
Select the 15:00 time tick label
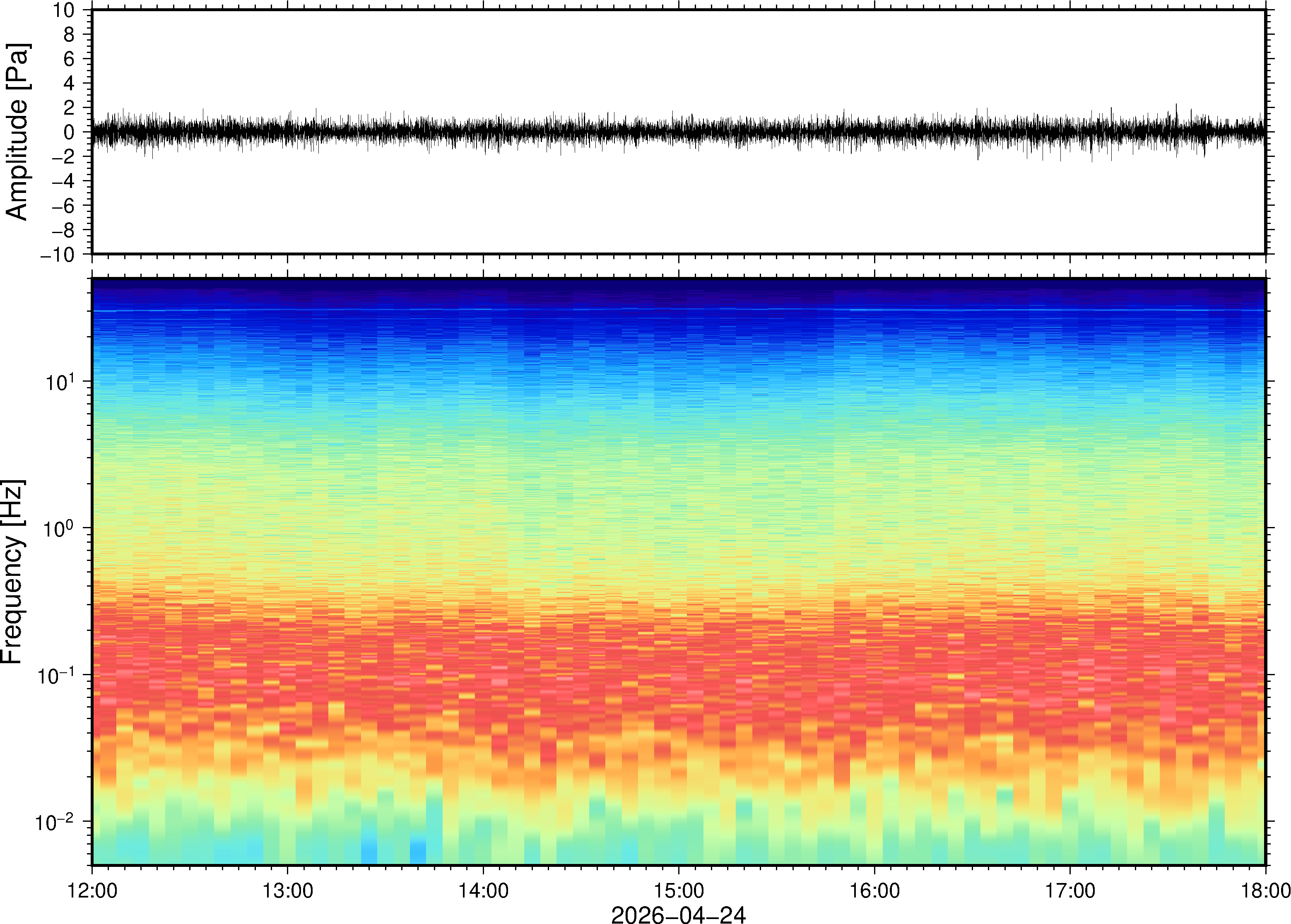tap(679, 890)
